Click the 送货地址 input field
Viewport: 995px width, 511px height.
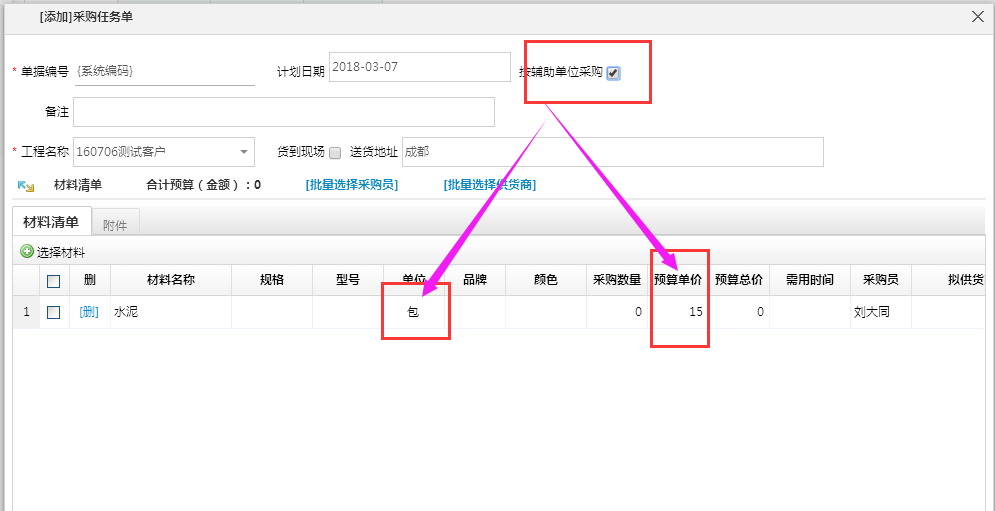(612, 152)
